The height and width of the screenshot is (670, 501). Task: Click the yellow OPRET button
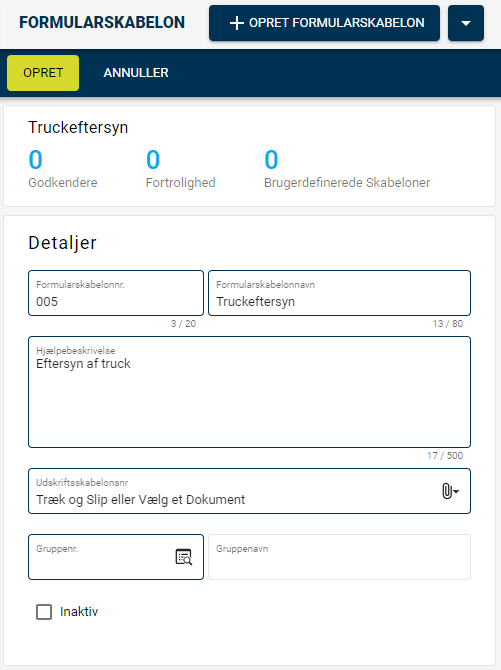[43, 73]
